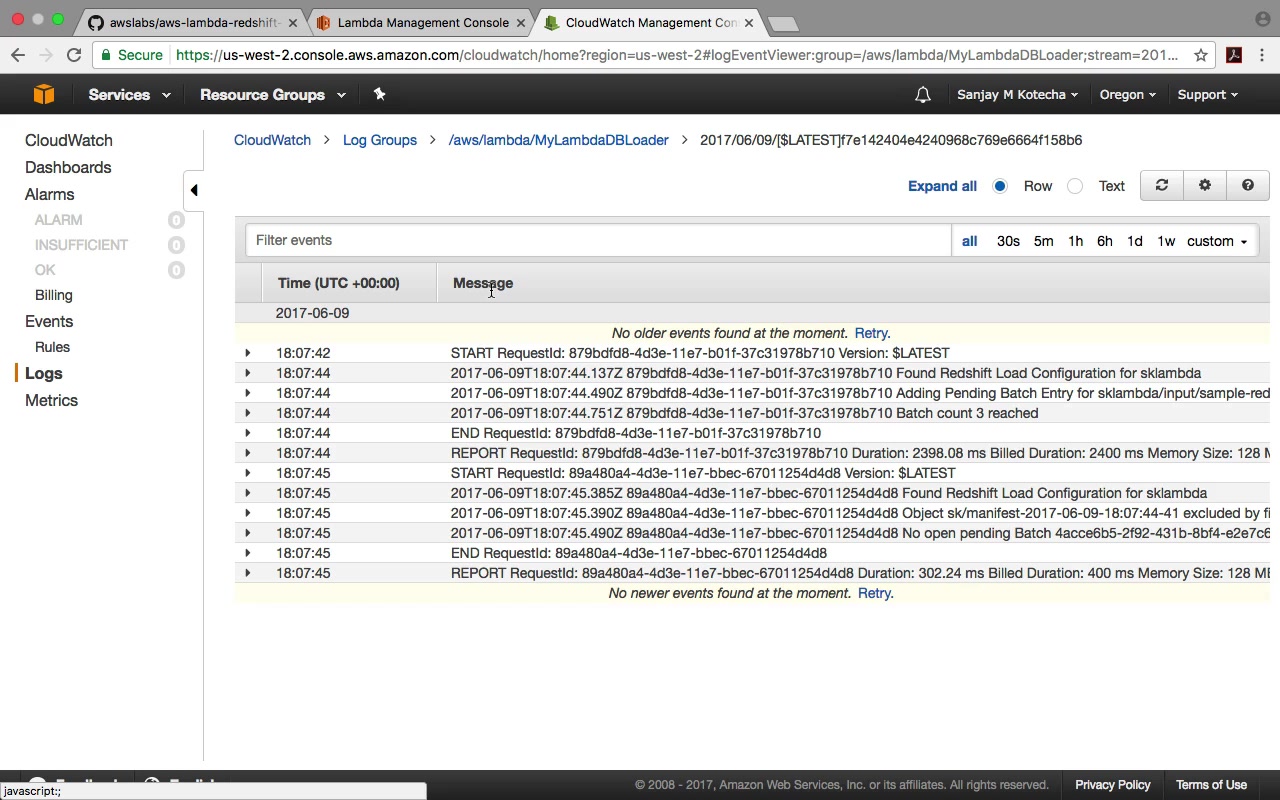
Task: Open Billing alarms in sidebar
Action: 54,295
